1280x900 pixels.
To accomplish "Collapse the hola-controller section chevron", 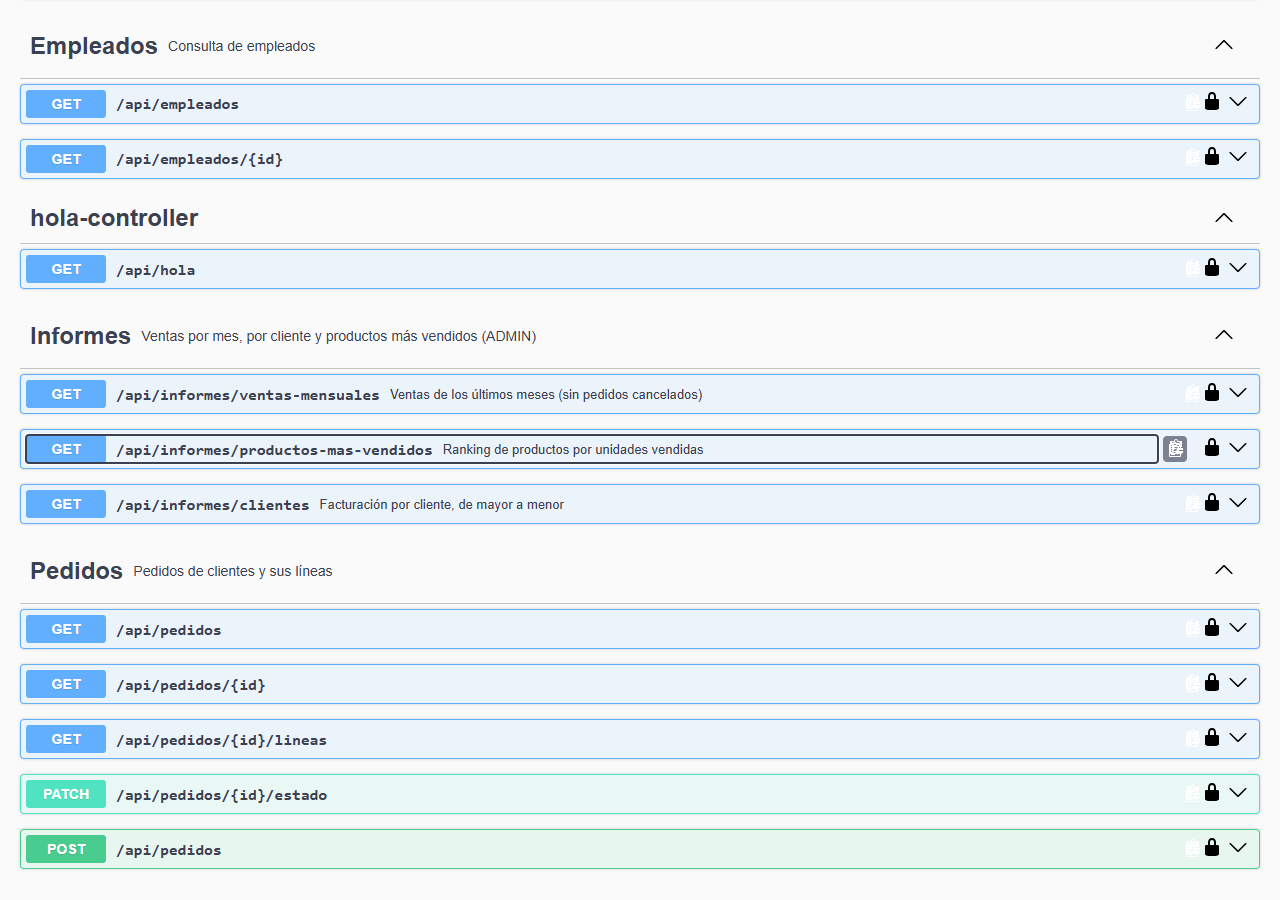I will [1224, 218].
